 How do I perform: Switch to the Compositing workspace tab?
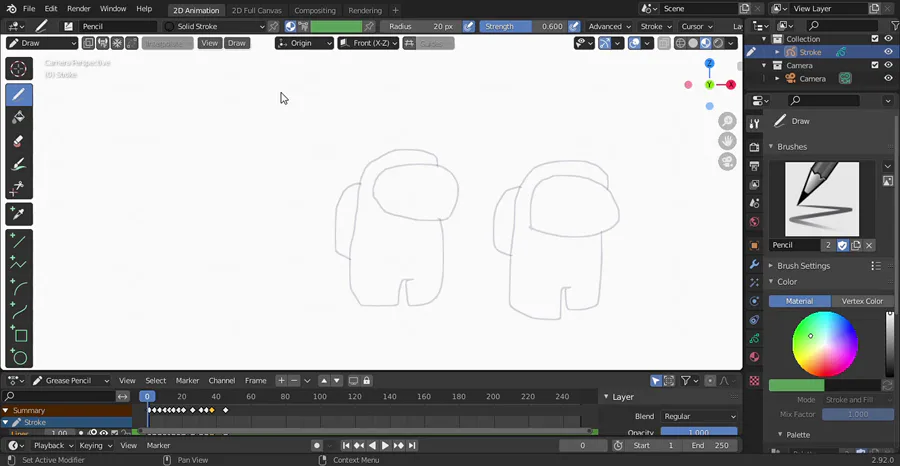tap(315, 10)
